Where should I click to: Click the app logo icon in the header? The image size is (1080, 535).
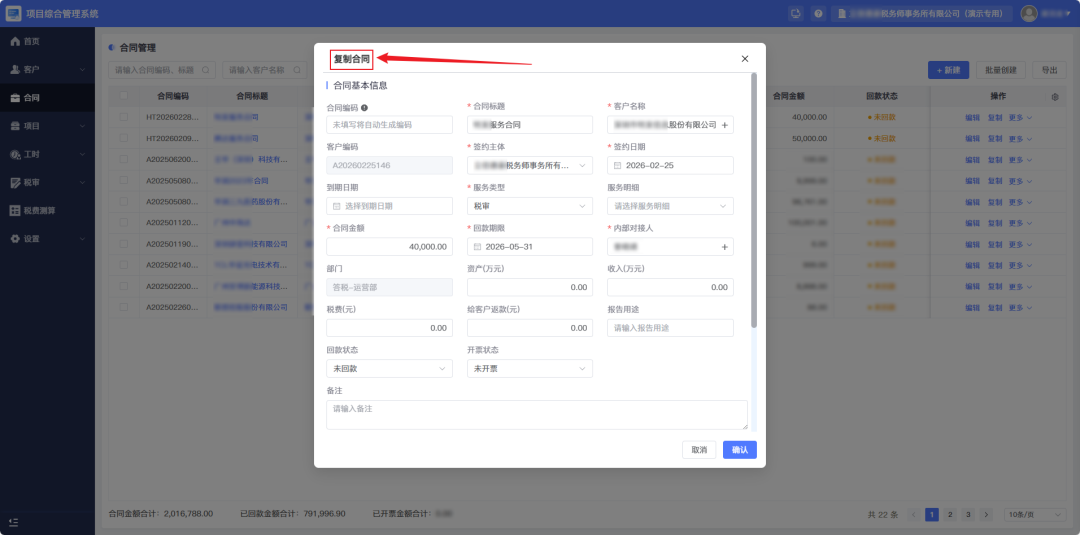[x=14, y=13]
